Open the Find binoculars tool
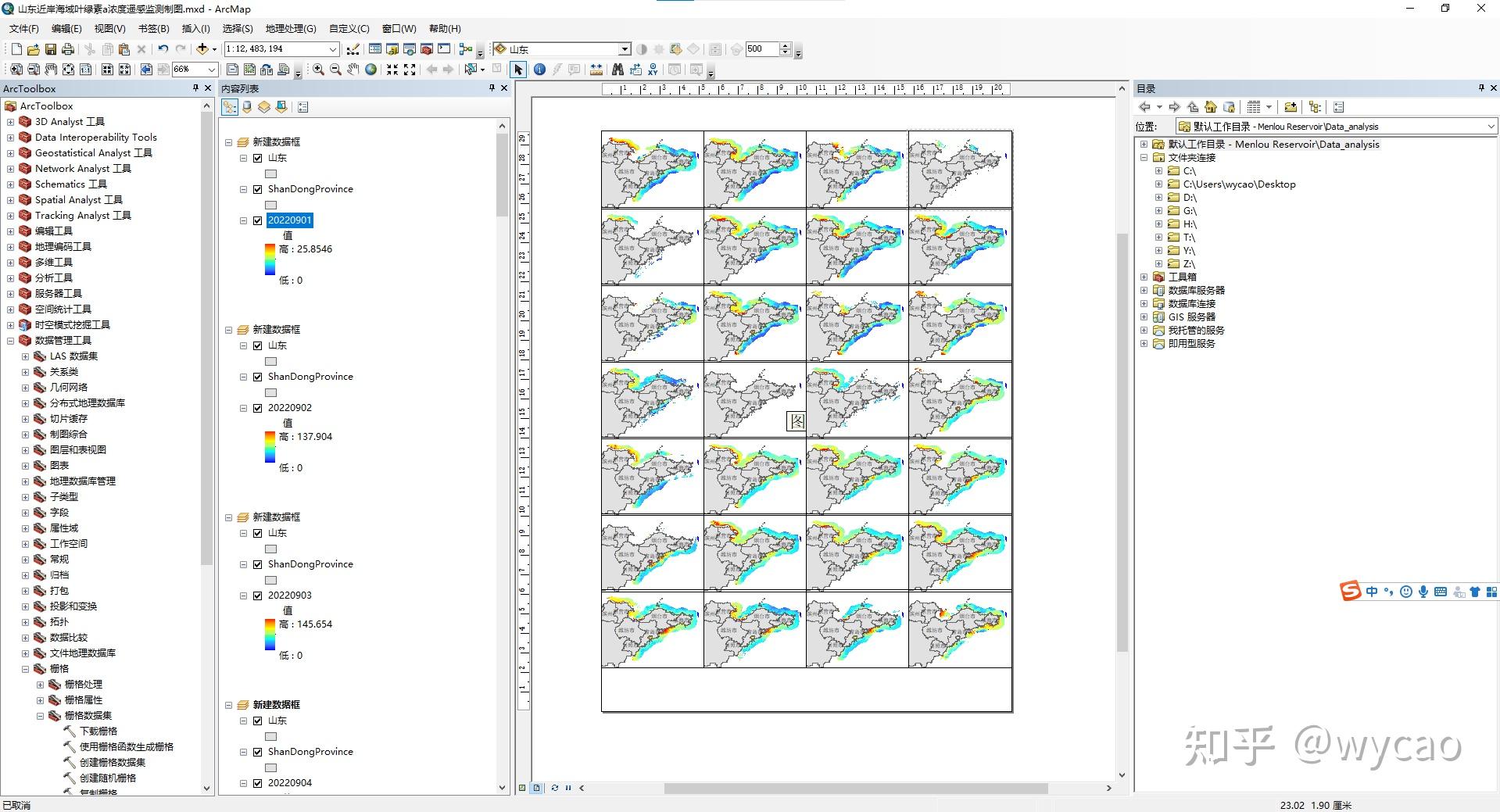 click(618, 70)
